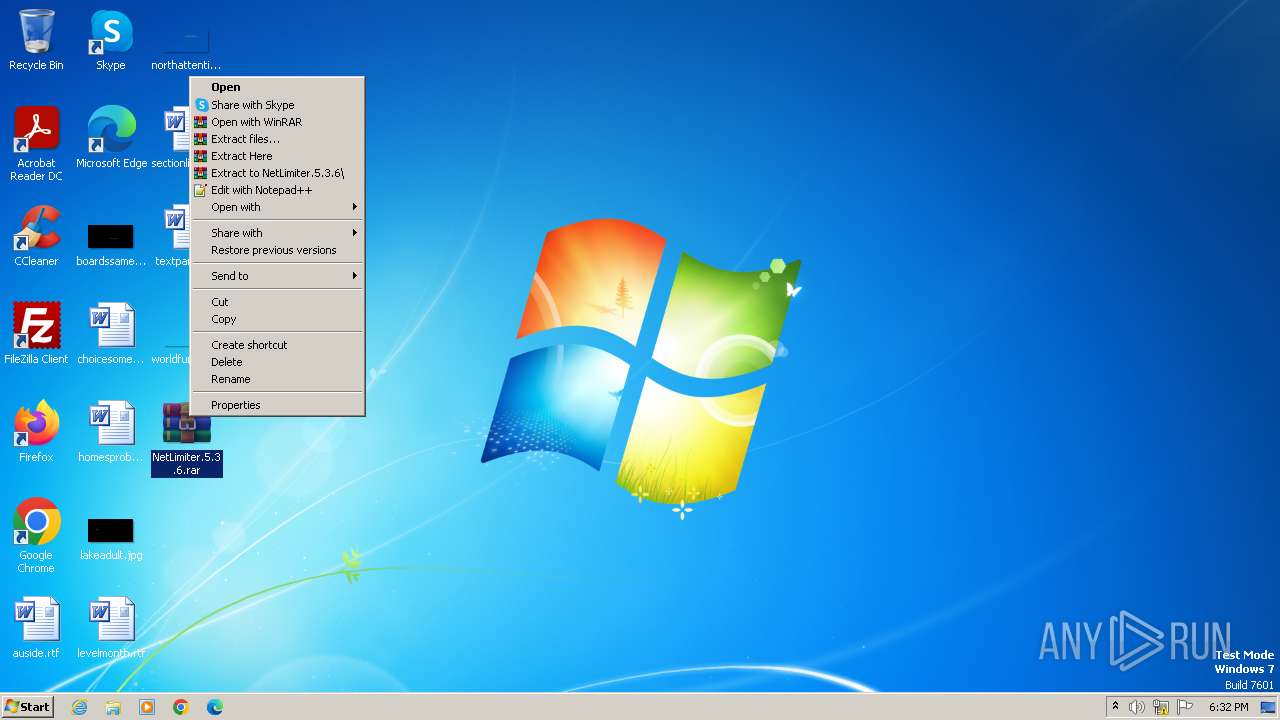Select Edit with Notepad++

click(278, 190)
